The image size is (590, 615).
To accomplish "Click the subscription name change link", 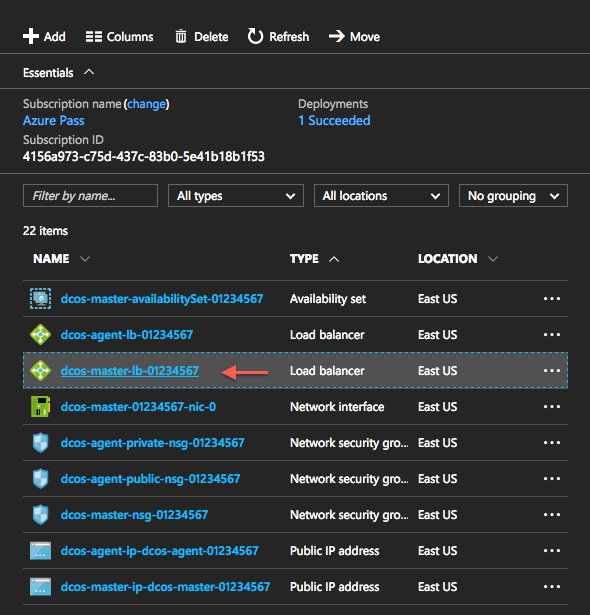I will [x=147, y=104].
